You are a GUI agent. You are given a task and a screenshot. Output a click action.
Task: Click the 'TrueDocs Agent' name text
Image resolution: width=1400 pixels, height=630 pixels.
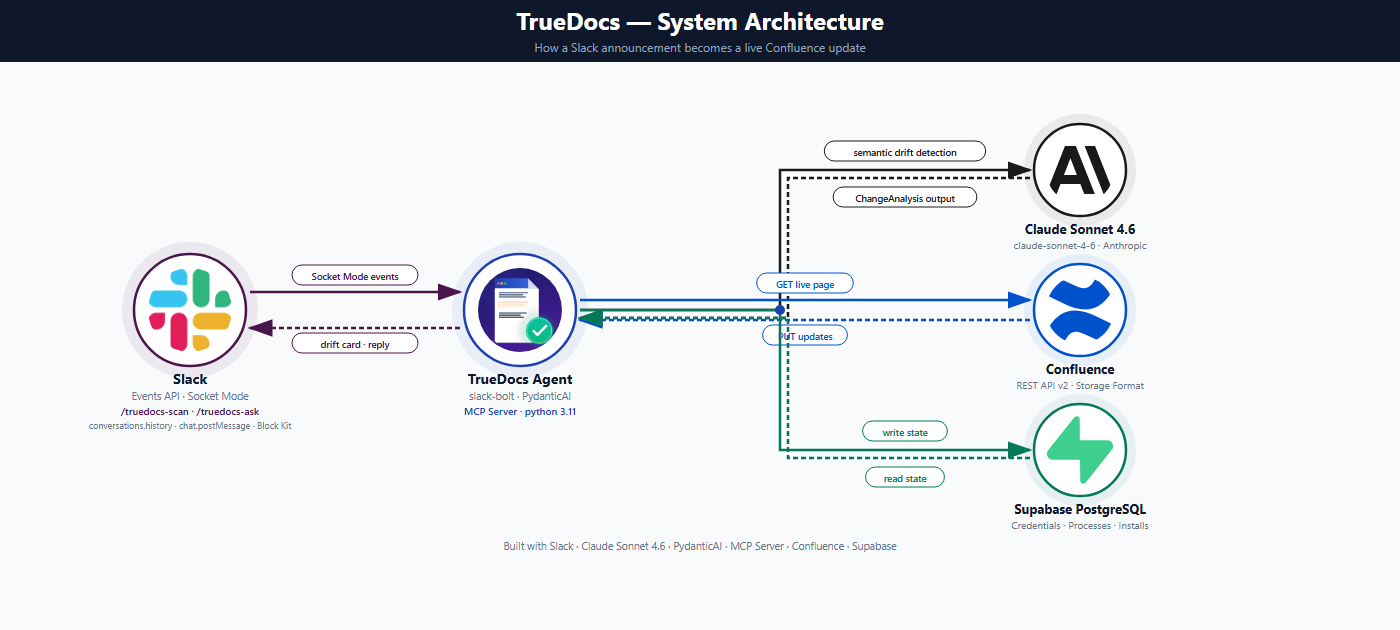pyautogui.click(x=520, y=379)
